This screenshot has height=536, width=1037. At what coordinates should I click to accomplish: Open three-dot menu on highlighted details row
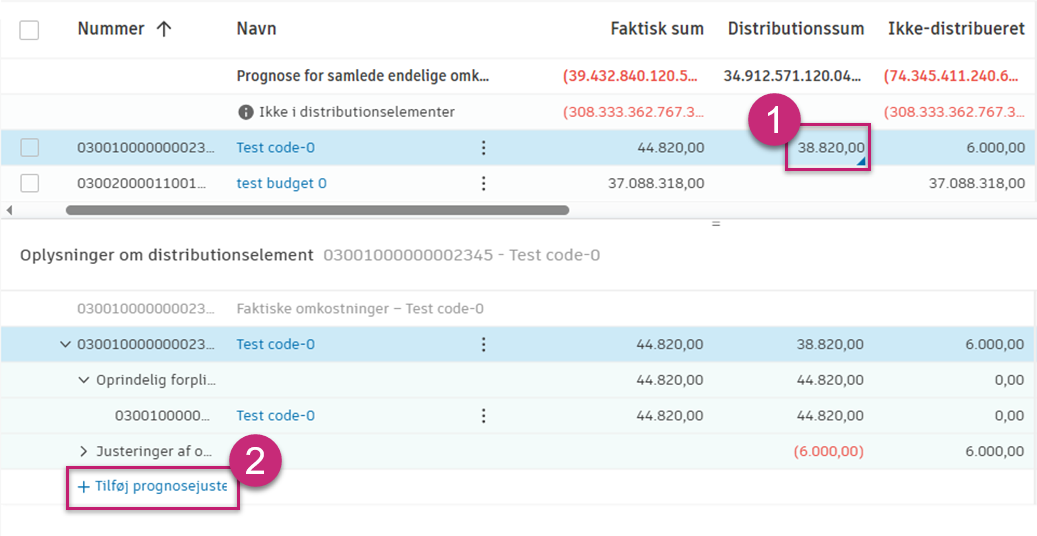483,344
